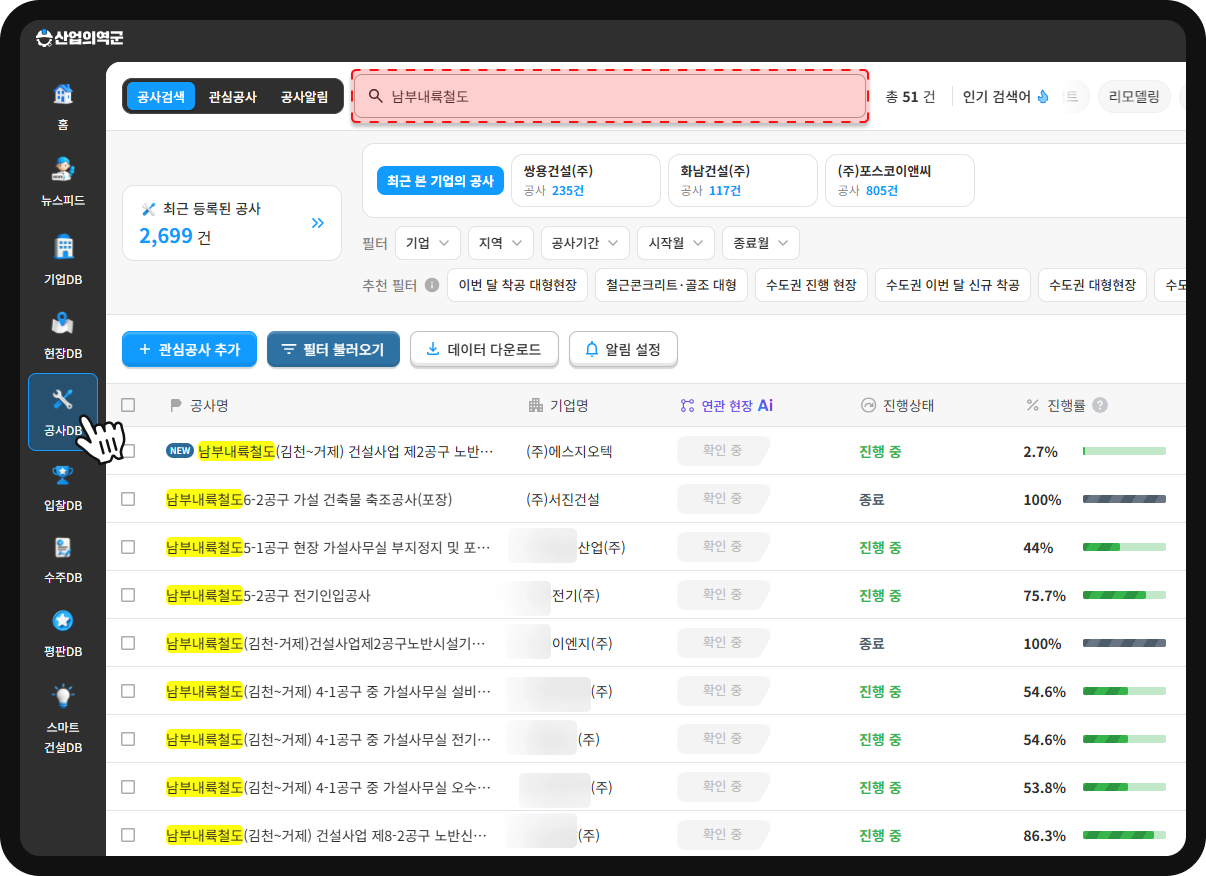Open the 최근 등록된 공사 2,699건 card

pyautogui.click(x=232, y=223)
